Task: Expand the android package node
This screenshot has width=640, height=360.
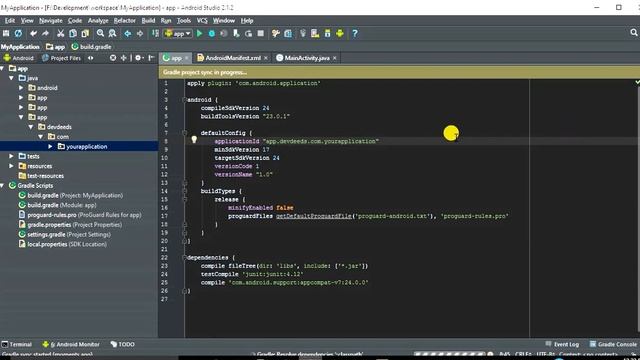Action: (21, 88)
